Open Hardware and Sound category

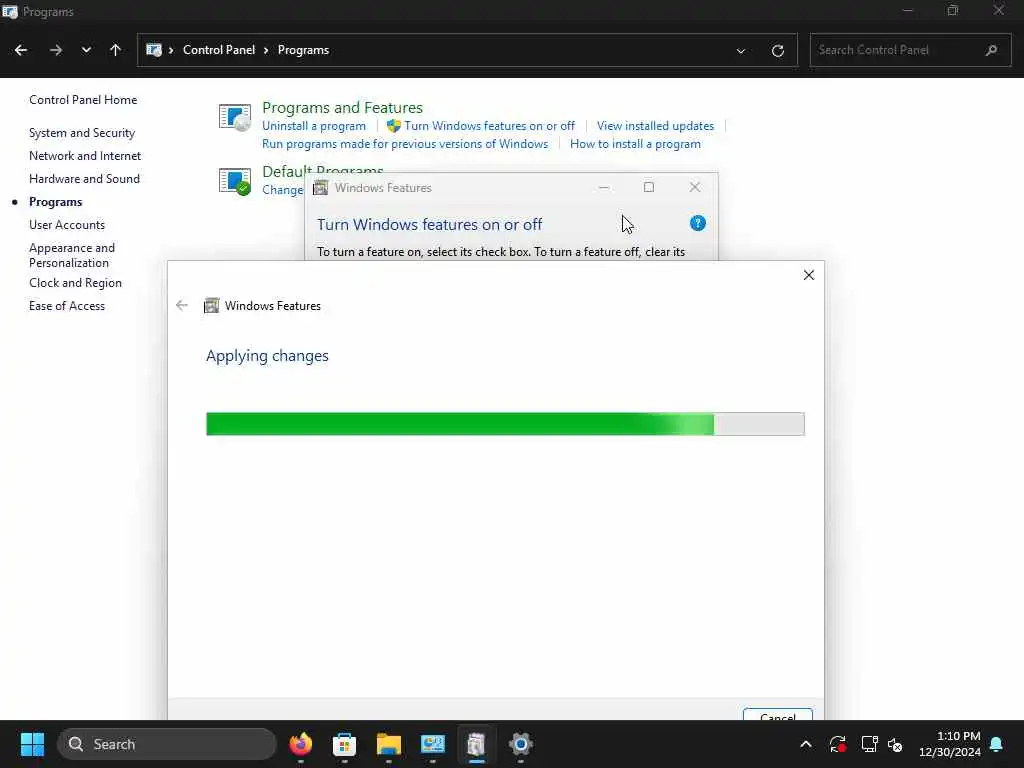(84, 178)
